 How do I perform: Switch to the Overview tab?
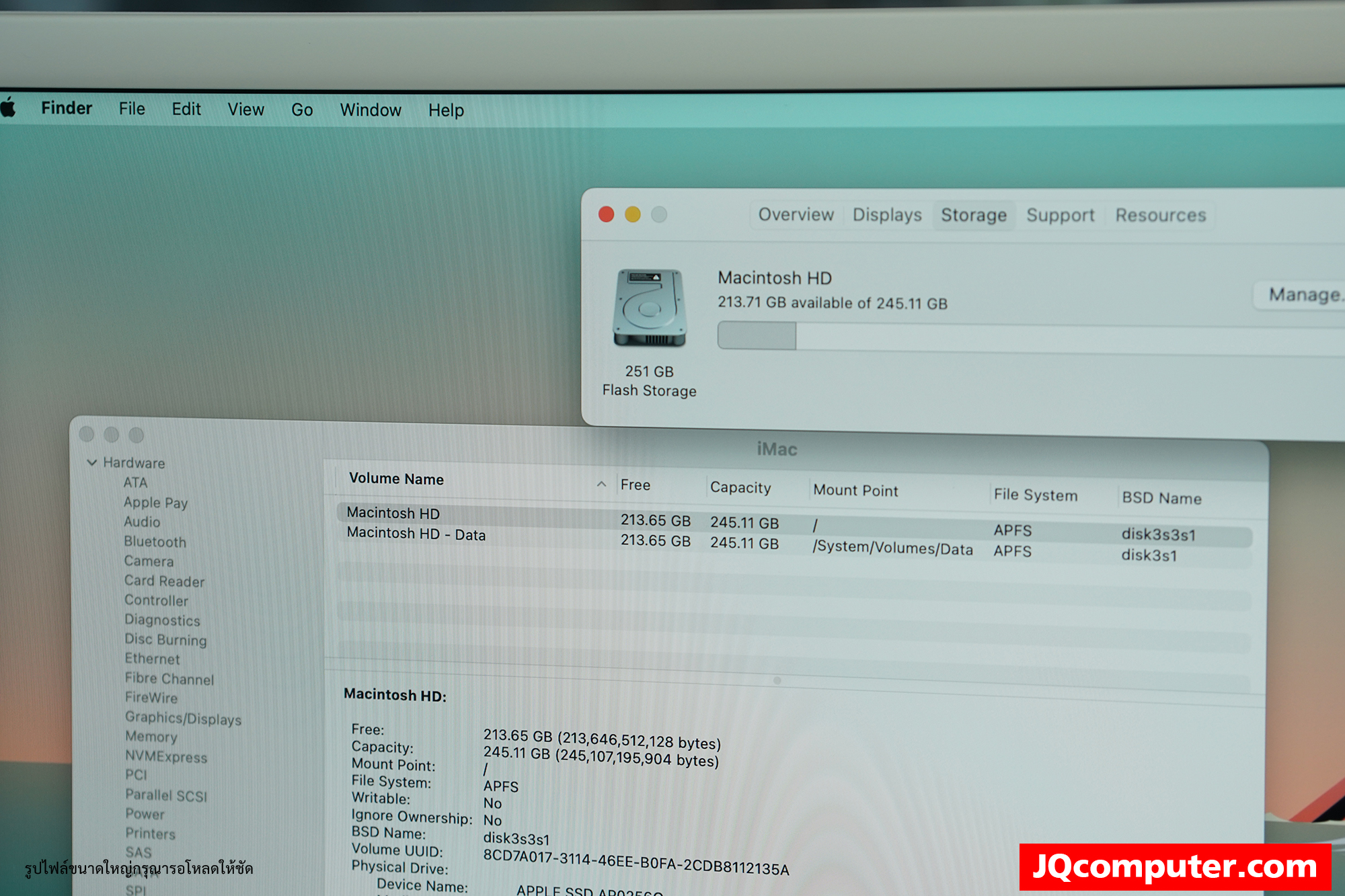(x=796, y=214)
